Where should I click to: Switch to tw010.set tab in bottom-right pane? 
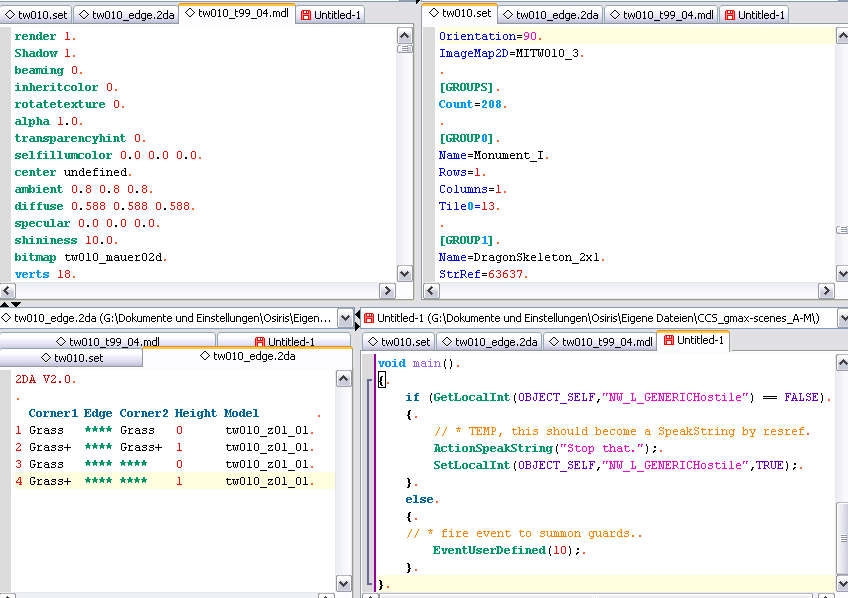[x=398, y=342]
